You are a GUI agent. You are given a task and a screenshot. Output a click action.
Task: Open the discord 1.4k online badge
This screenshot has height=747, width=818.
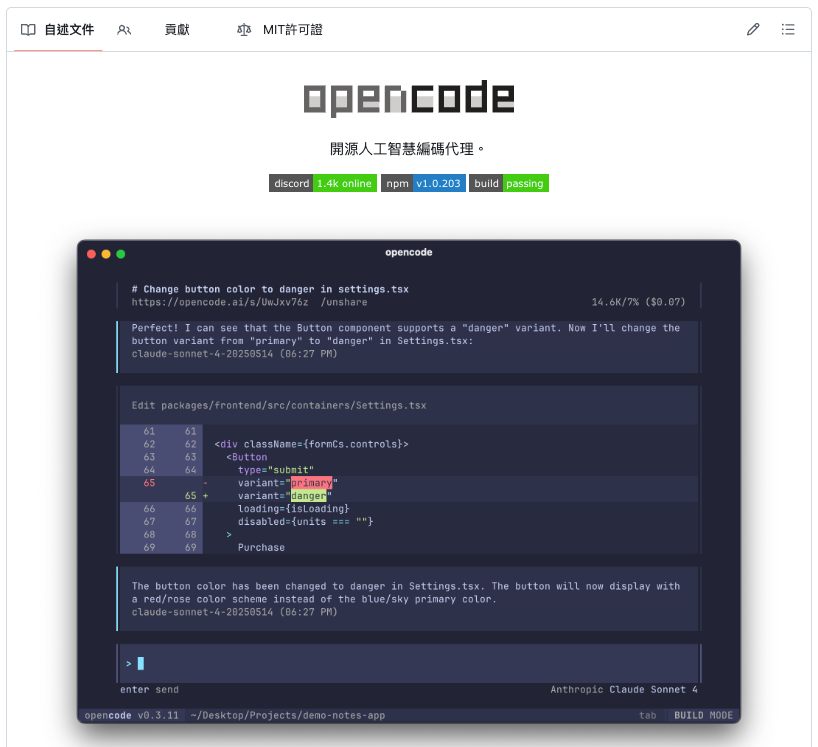[323, 183]
